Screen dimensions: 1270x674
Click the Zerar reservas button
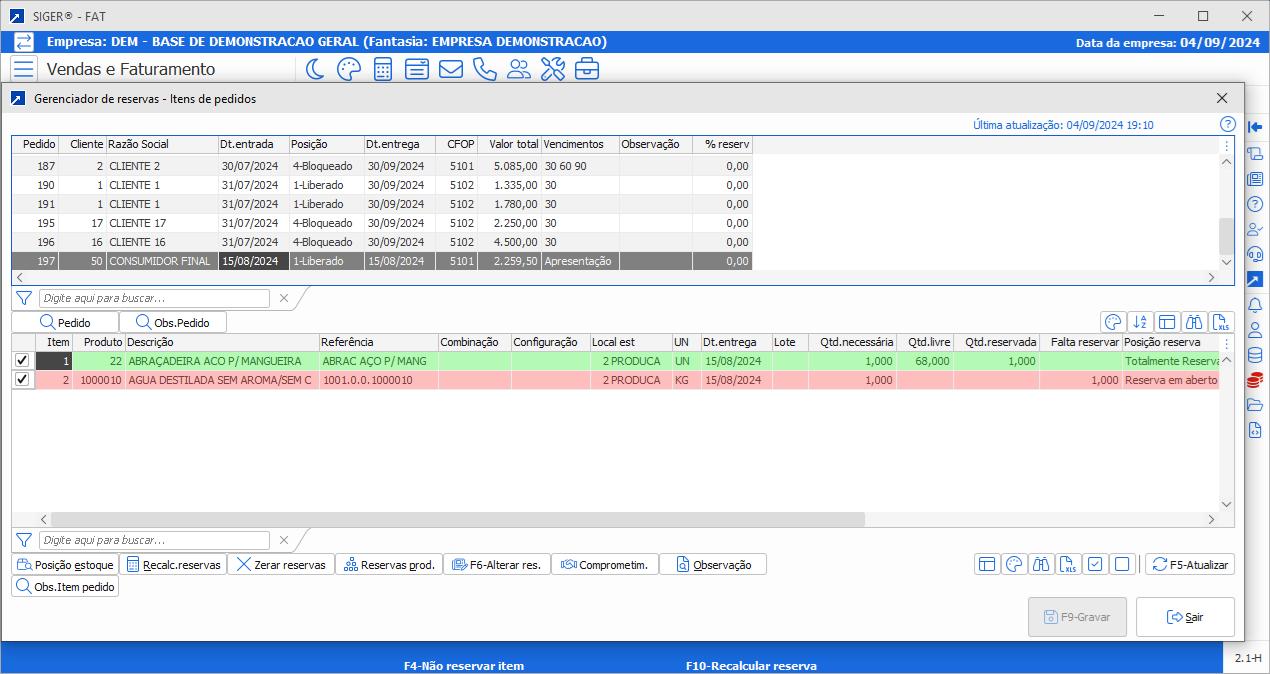click(x=281, y=564)
